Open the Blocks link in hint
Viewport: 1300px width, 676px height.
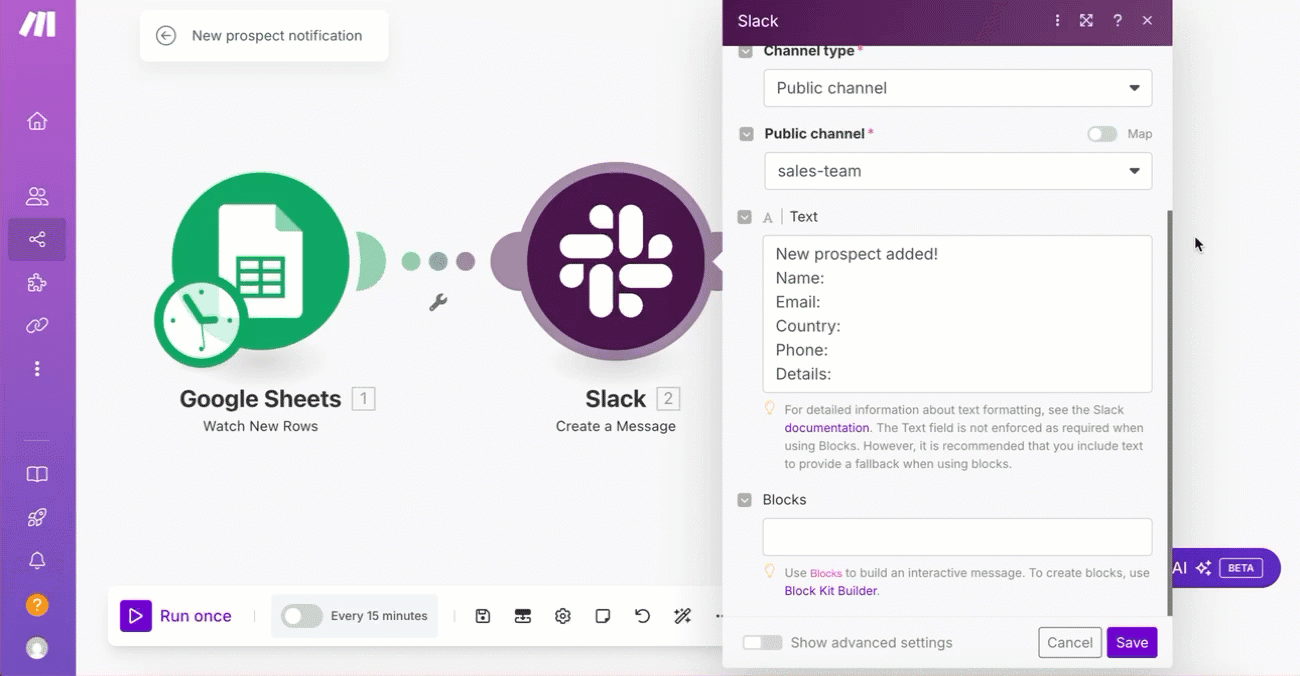point(826,573)
